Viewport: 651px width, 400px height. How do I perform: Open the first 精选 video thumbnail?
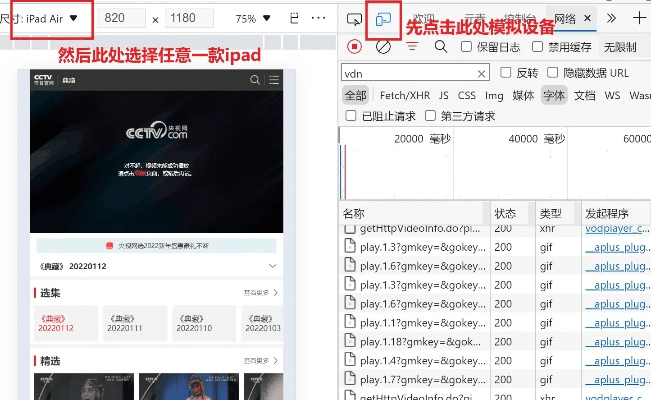[84, 386]
